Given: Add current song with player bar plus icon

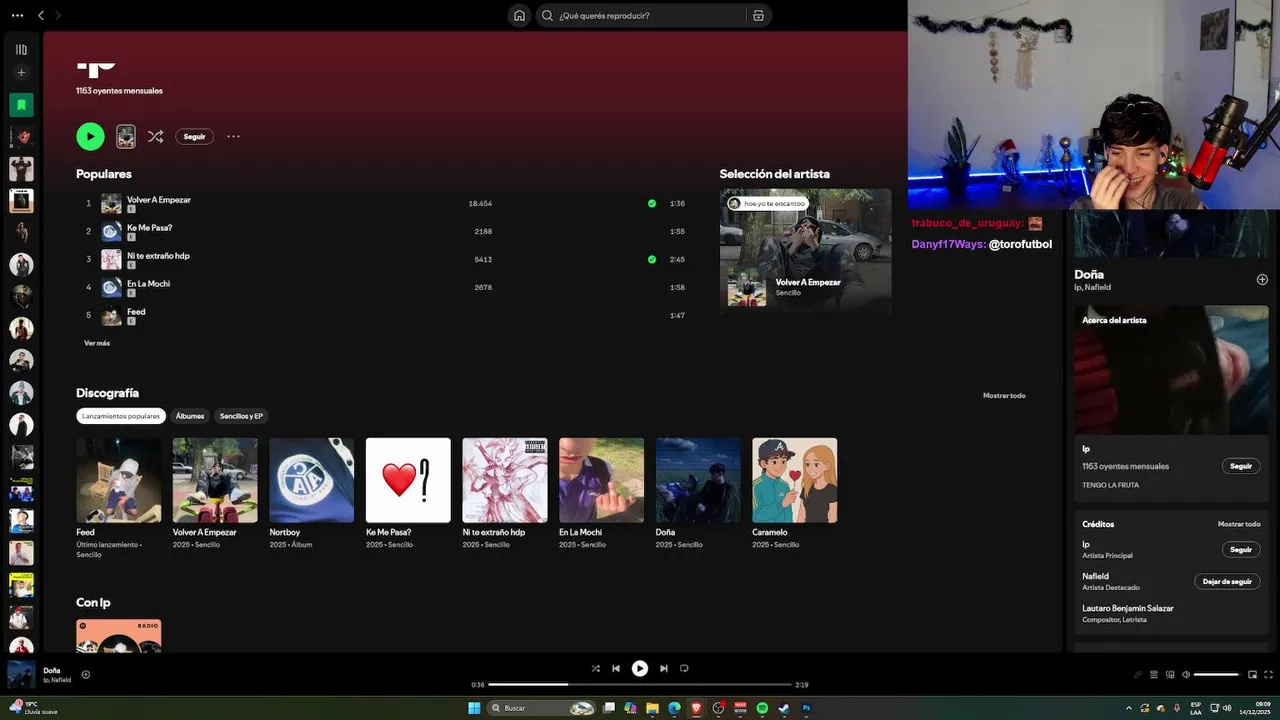Looking at the screenshot, I should (x=85, y=674).
